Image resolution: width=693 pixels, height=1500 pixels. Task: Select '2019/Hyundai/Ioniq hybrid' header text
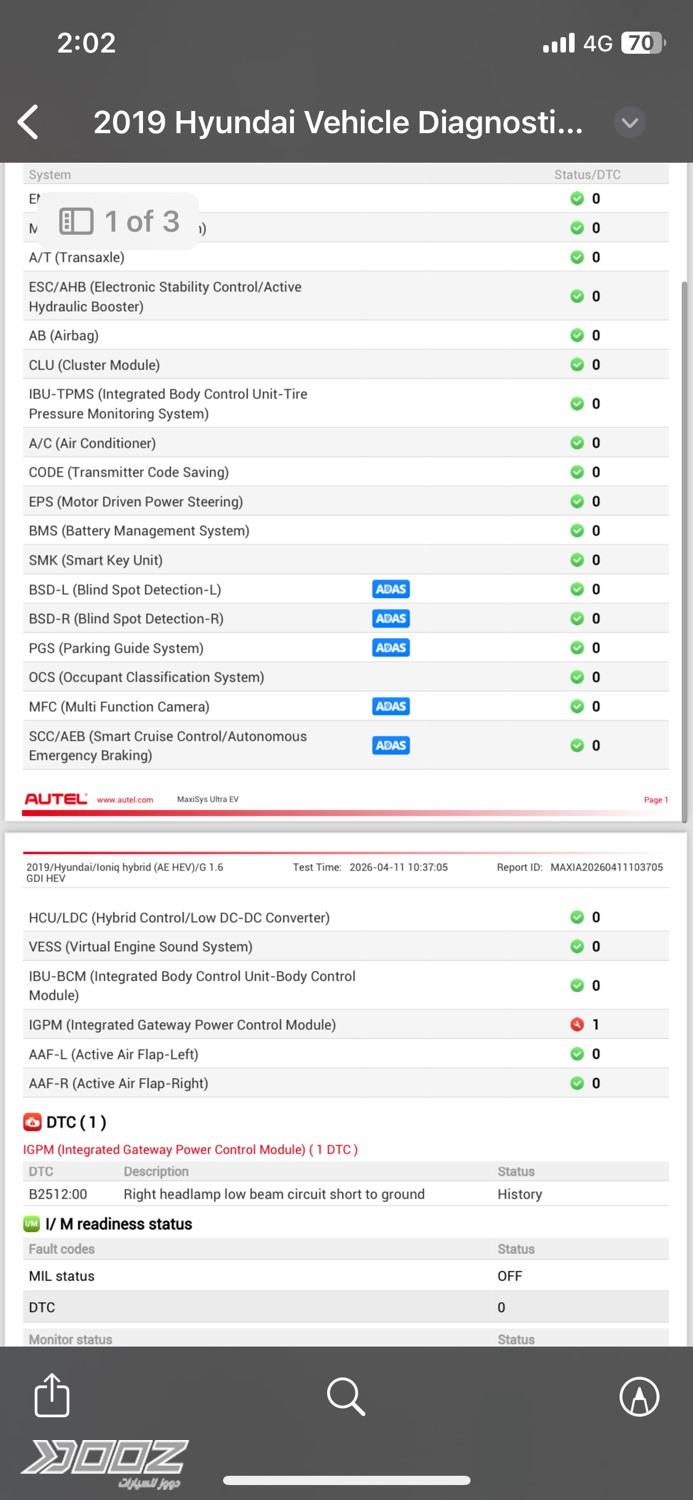(125, 872)
